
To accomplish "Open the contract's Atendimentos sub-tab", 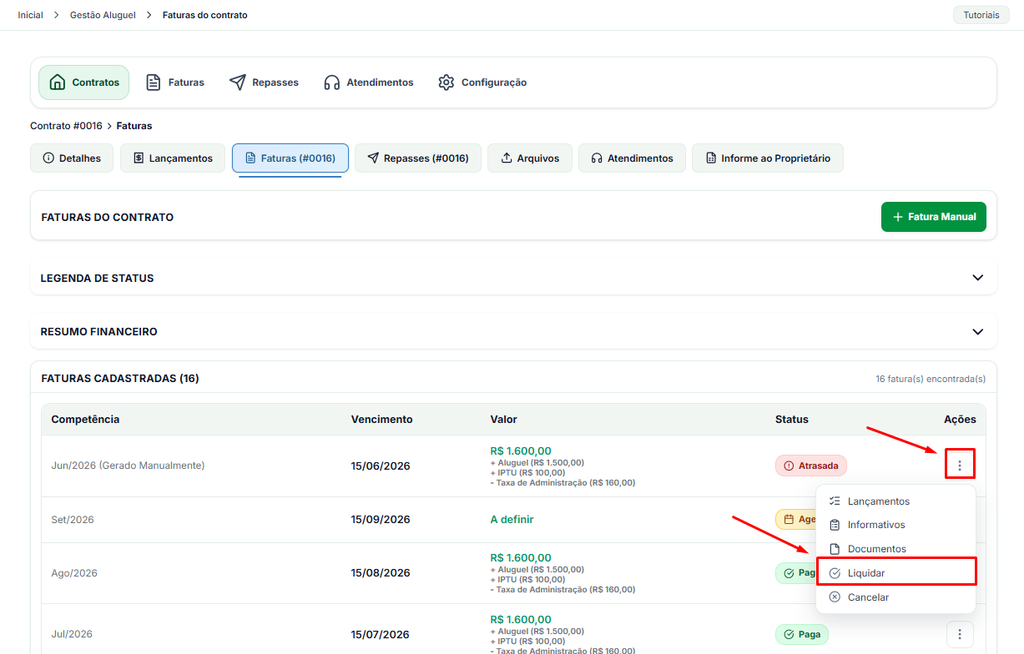I will point(632,158).
